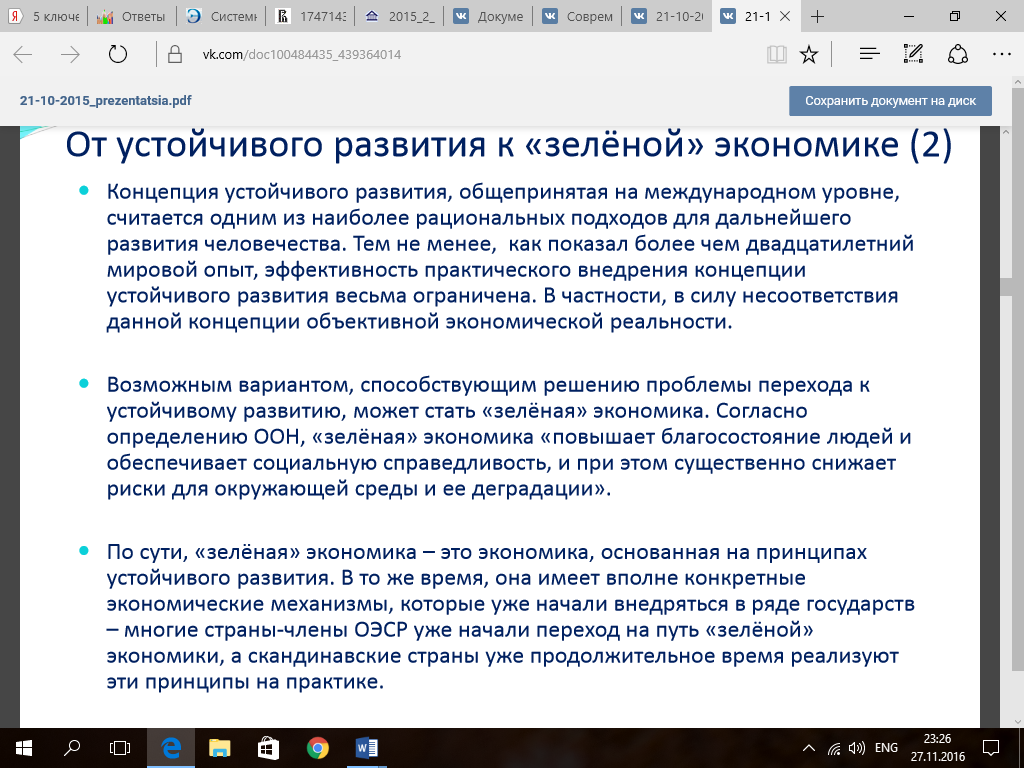Open the Hub panel icon
The height and width of the screenshot is (768, 1024).
869,55
